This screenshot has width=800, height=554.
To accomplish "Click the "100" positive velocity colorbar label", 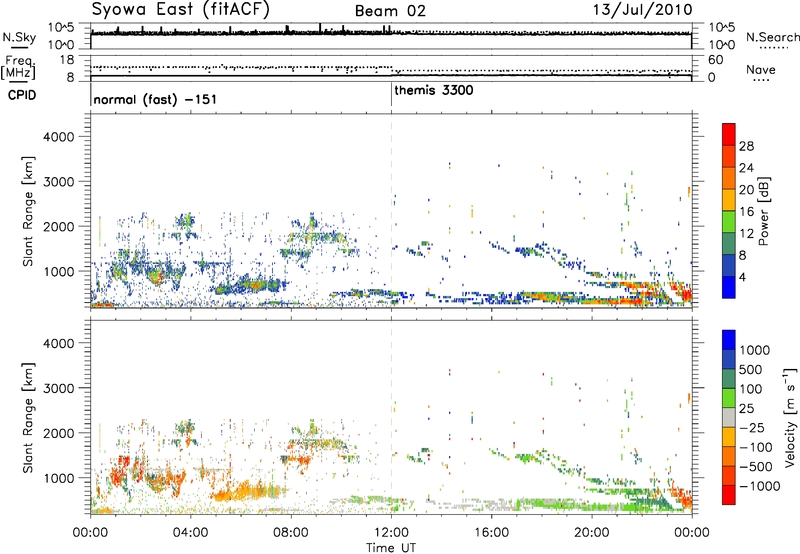I will 751,389.
